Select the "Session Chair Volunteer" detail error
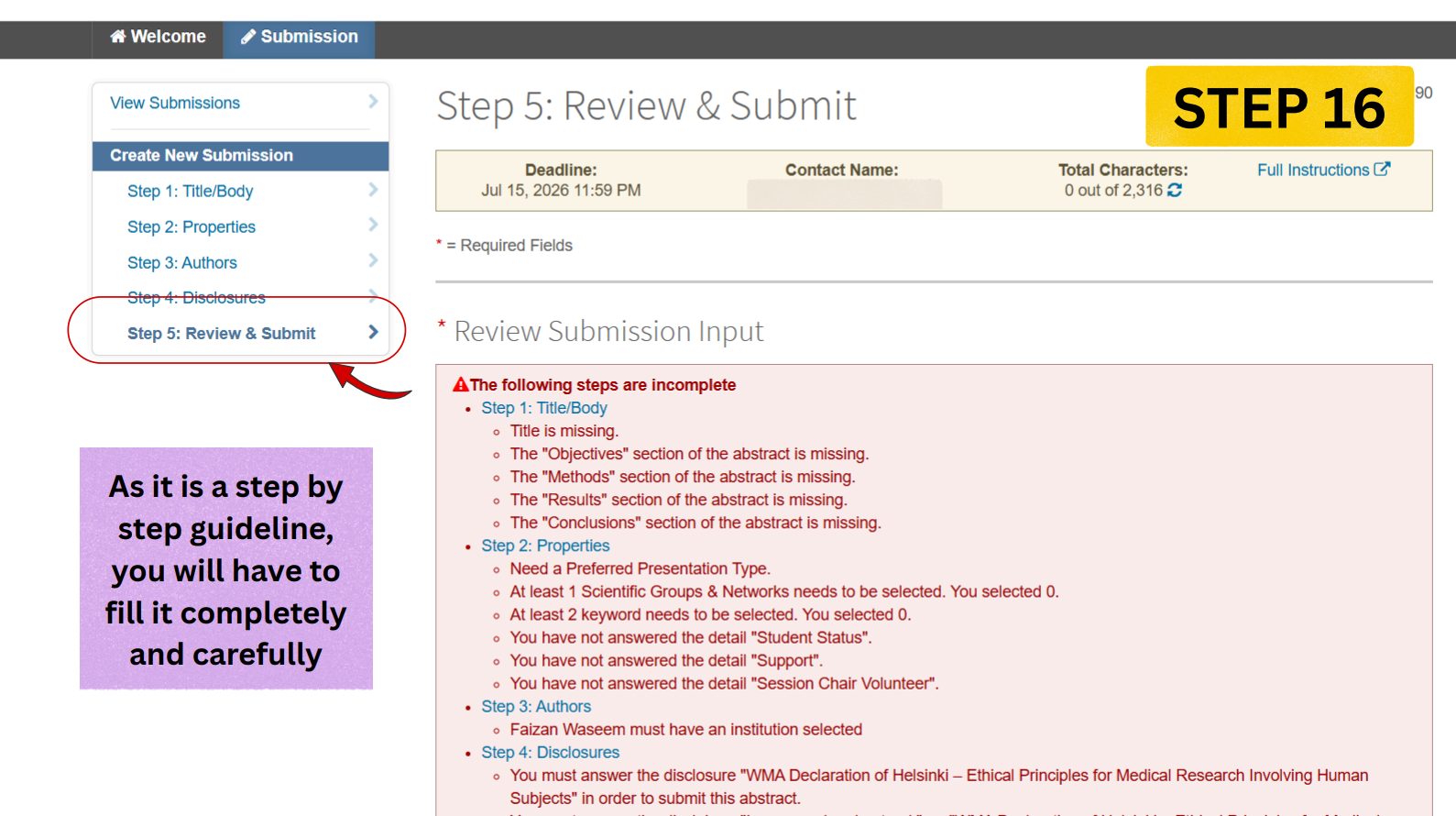The image size is (1456, 816). pos(724,683)
